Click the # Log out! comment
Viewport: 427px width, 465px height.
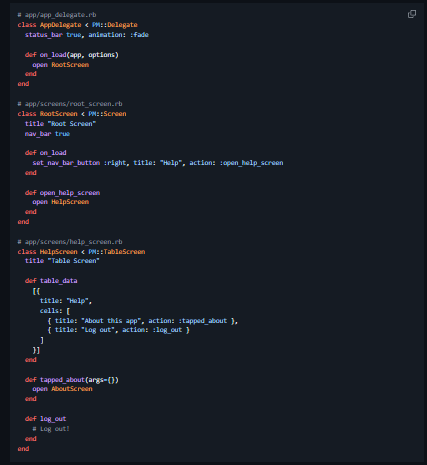(x=51, y=429)
